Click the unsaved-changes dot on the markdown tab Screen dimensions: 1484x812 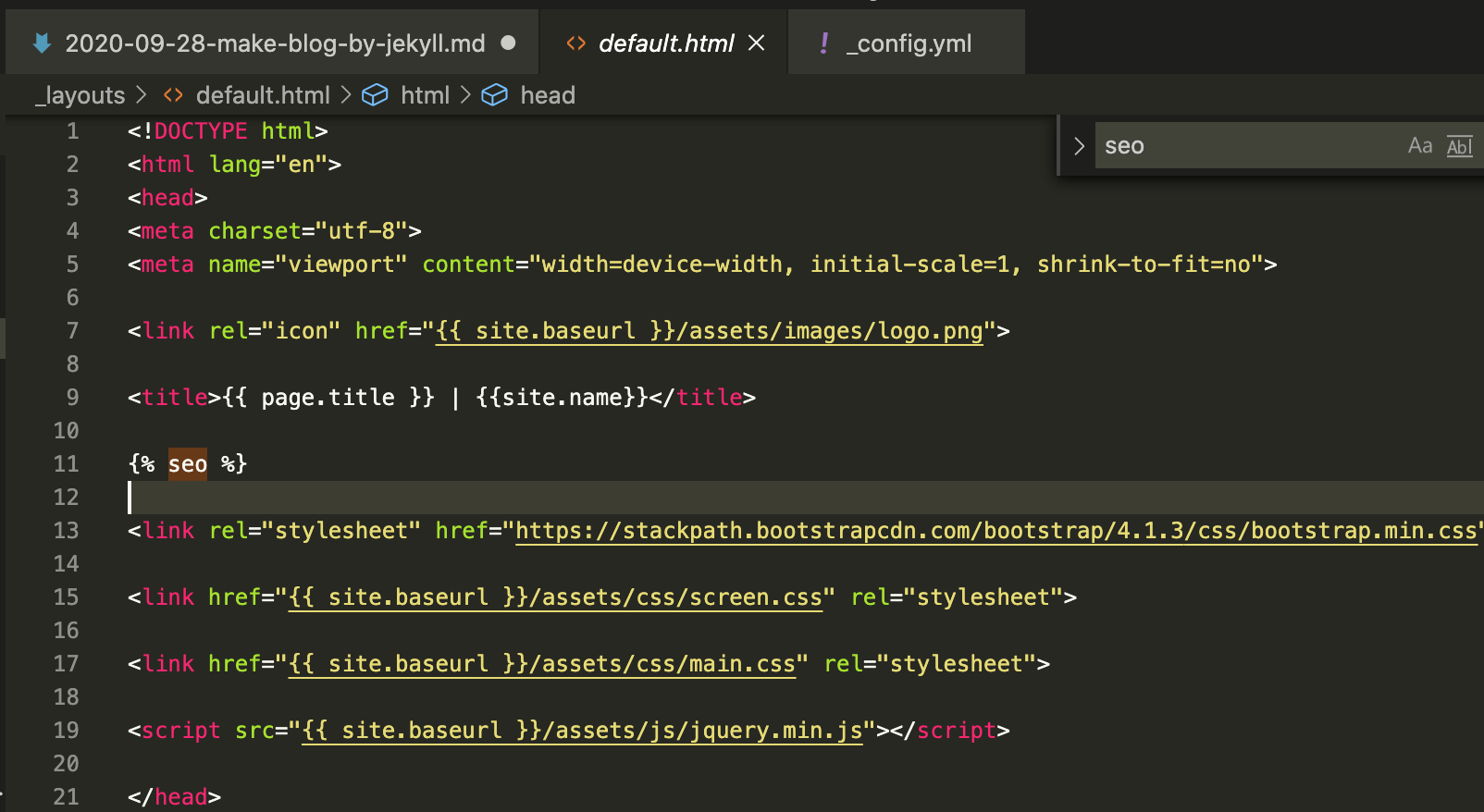[508, 43]
